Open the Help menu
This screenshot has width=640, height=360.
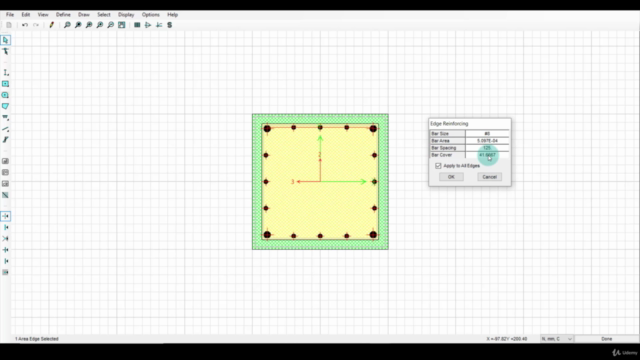click(x=173, y=15)
